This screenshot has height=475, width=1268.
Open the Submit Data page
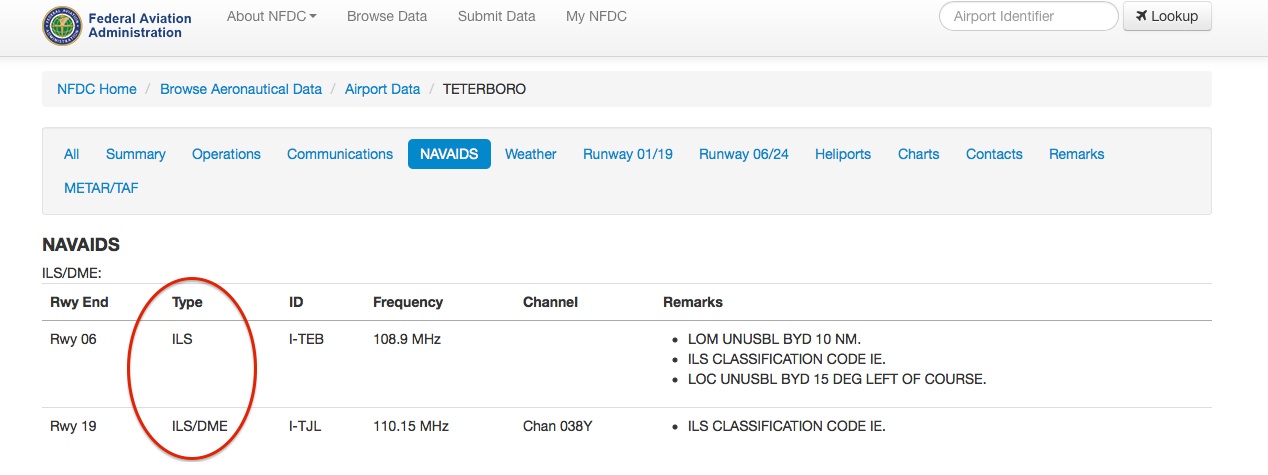[x=496, y=16]
